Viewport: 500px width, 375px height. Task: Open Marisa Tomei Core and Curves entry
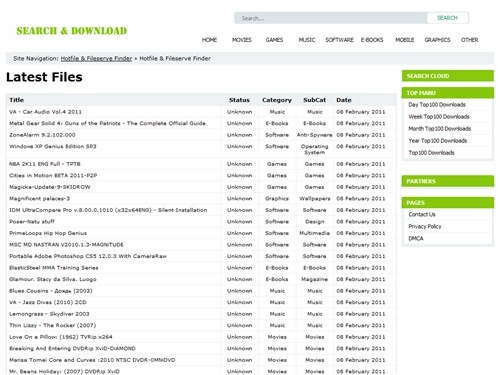[x=92, y=360]
